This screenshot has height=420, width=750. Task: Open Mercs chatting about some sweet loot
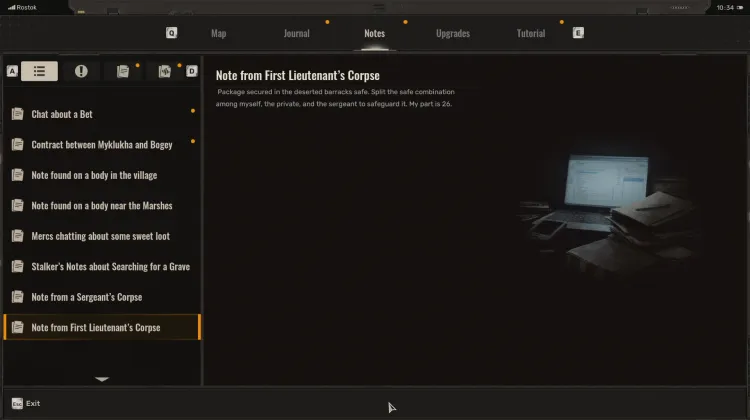(x=102, y=236)
